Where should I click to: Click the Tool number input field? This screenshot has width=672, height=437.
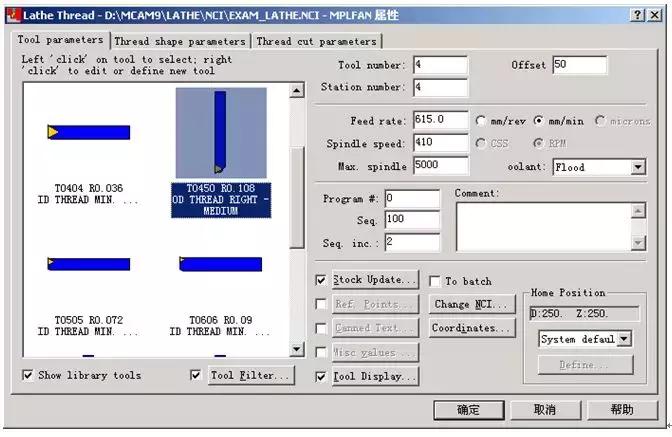(x=441, y=65)
